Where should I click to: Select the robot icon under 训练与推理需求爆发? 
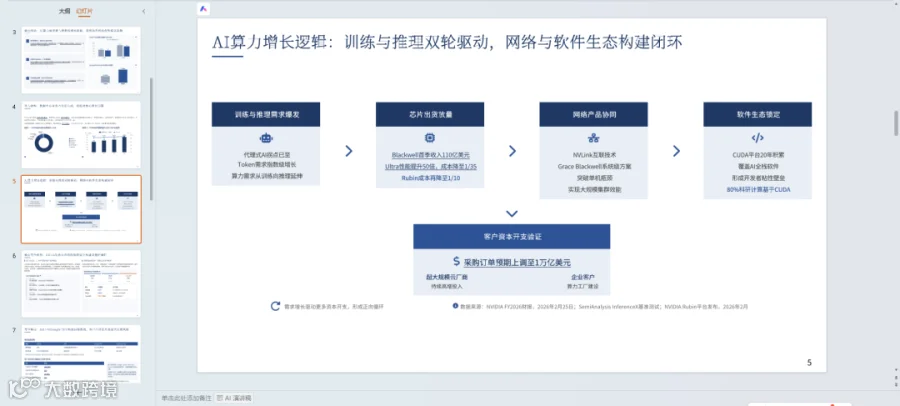266,138
